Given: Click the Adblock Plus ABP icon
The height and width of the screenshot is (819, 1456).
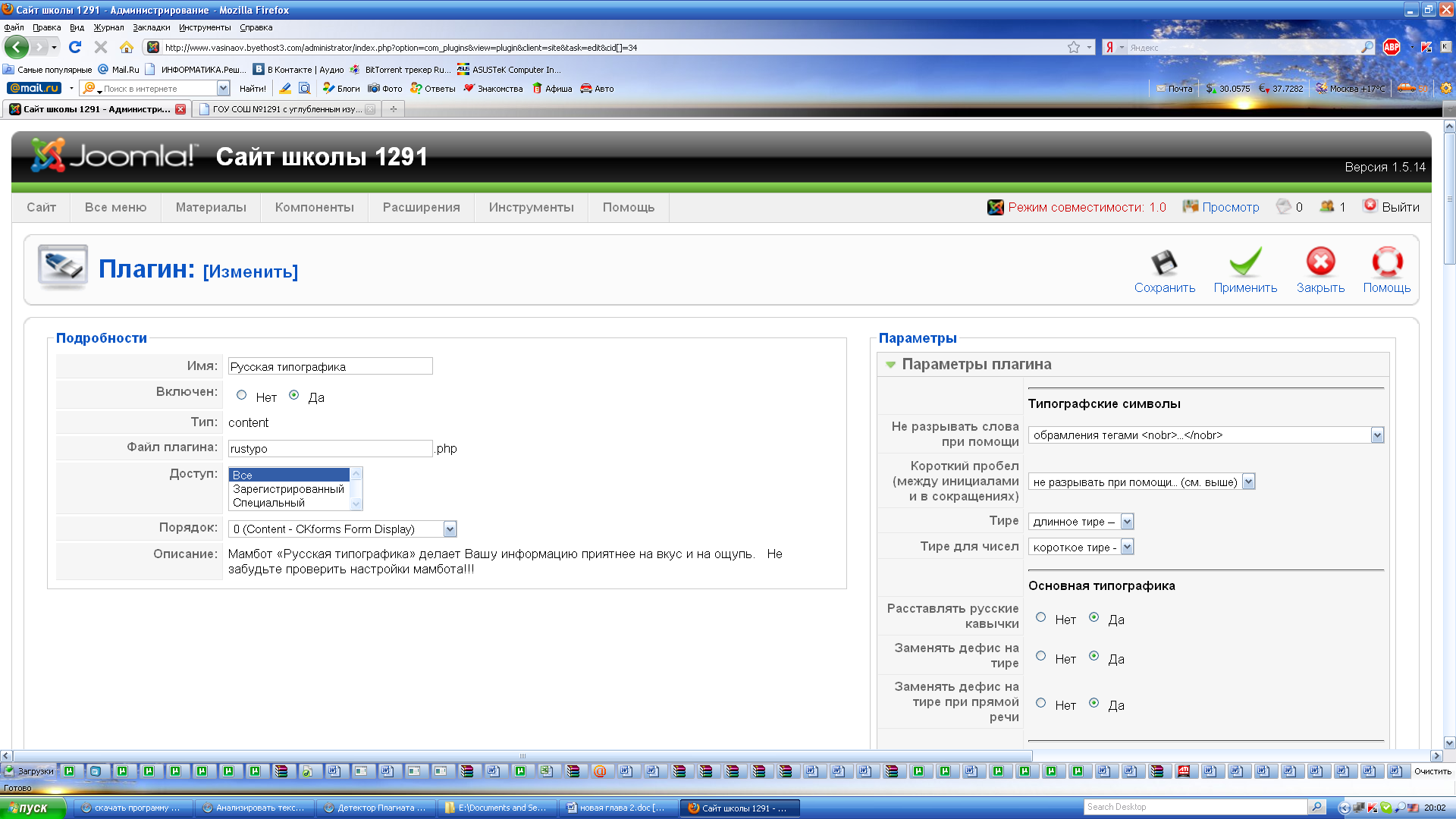Looking at the screenshot, I should point(1392,47).
